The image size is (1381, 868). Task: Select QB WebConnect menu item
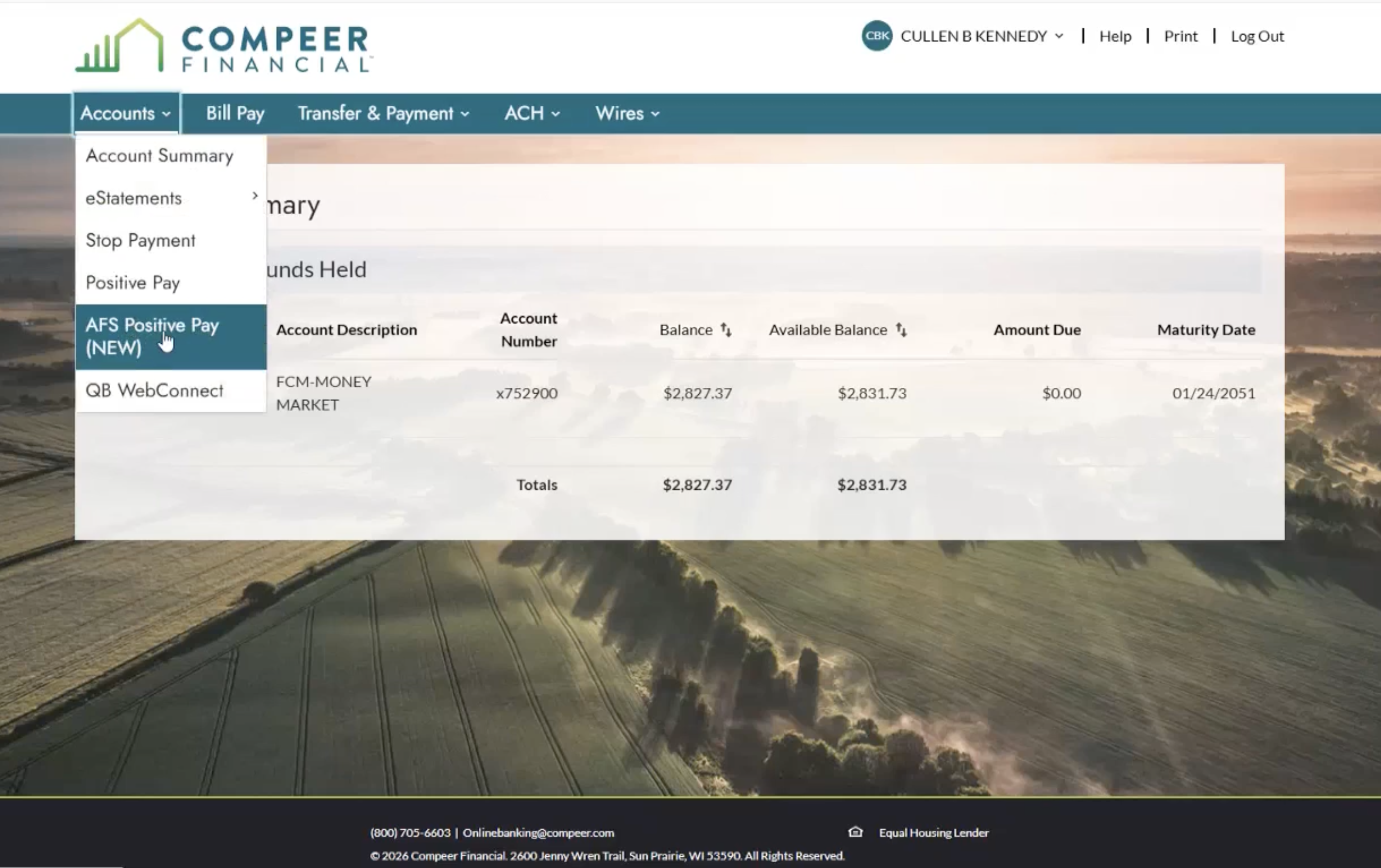pos(154,390)
